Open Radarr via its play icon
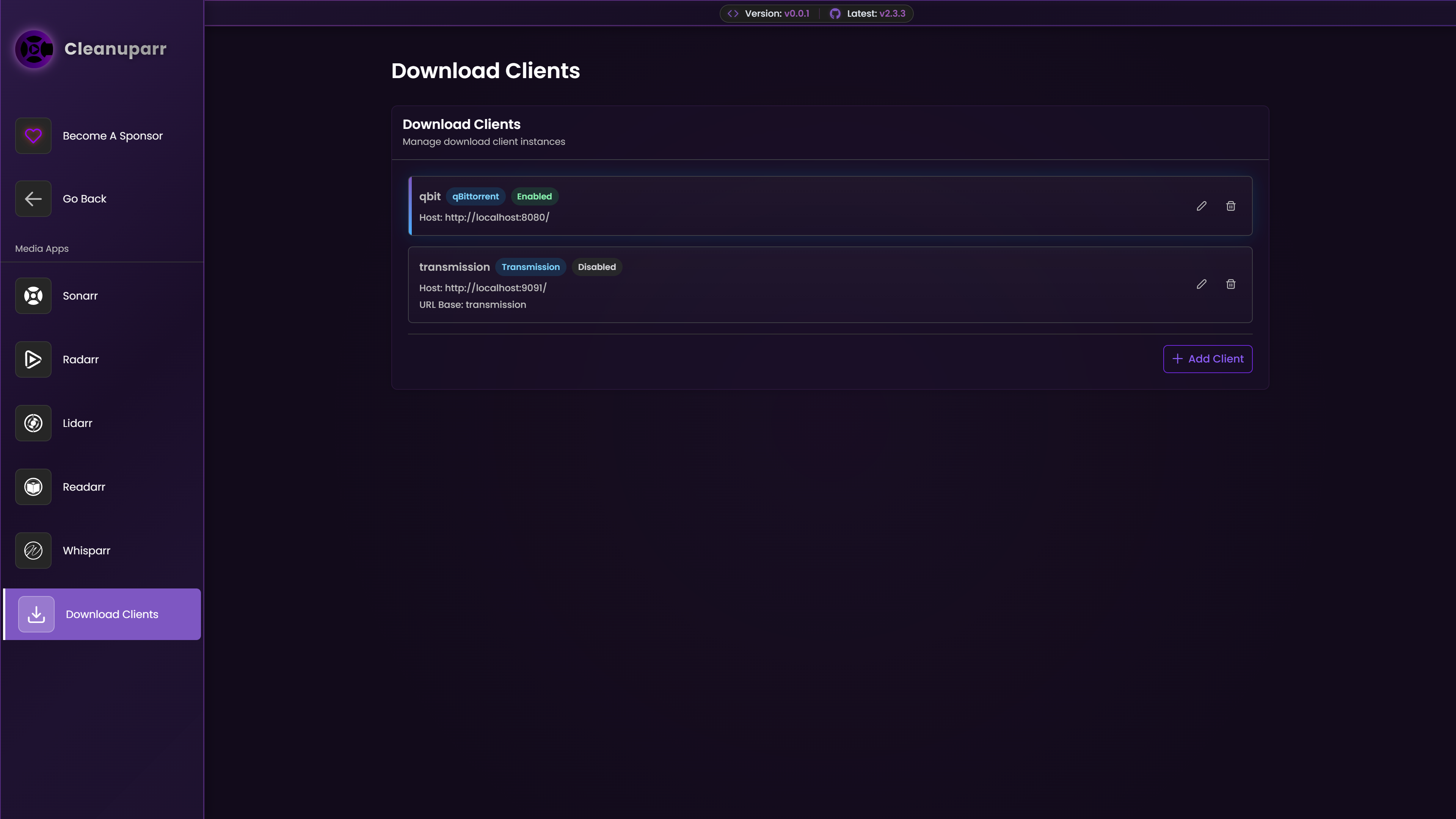 pyautogui.click(x=33, y=359)
